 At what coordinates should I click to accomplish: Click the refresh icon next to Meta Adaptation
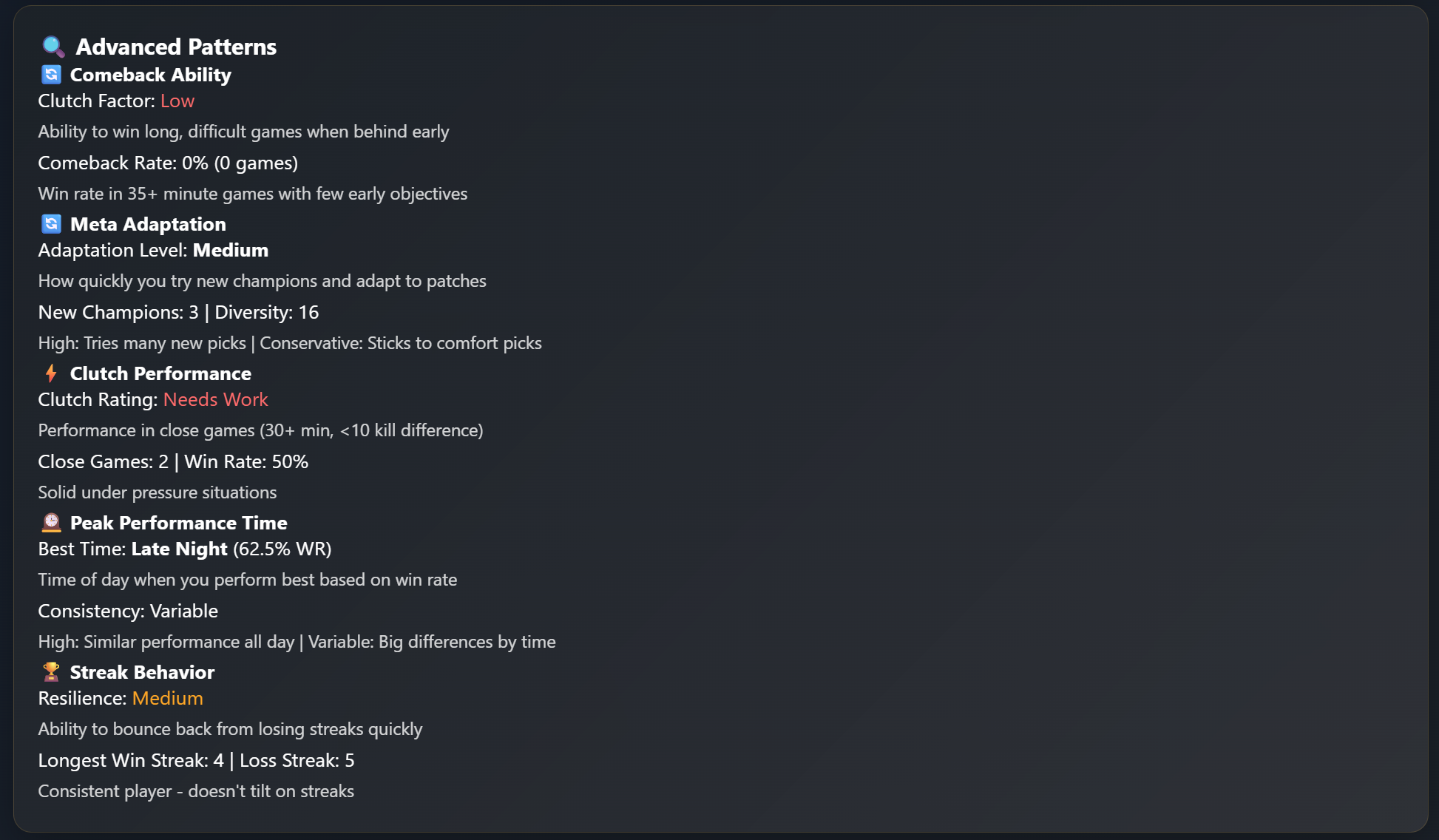click(51, 224)
